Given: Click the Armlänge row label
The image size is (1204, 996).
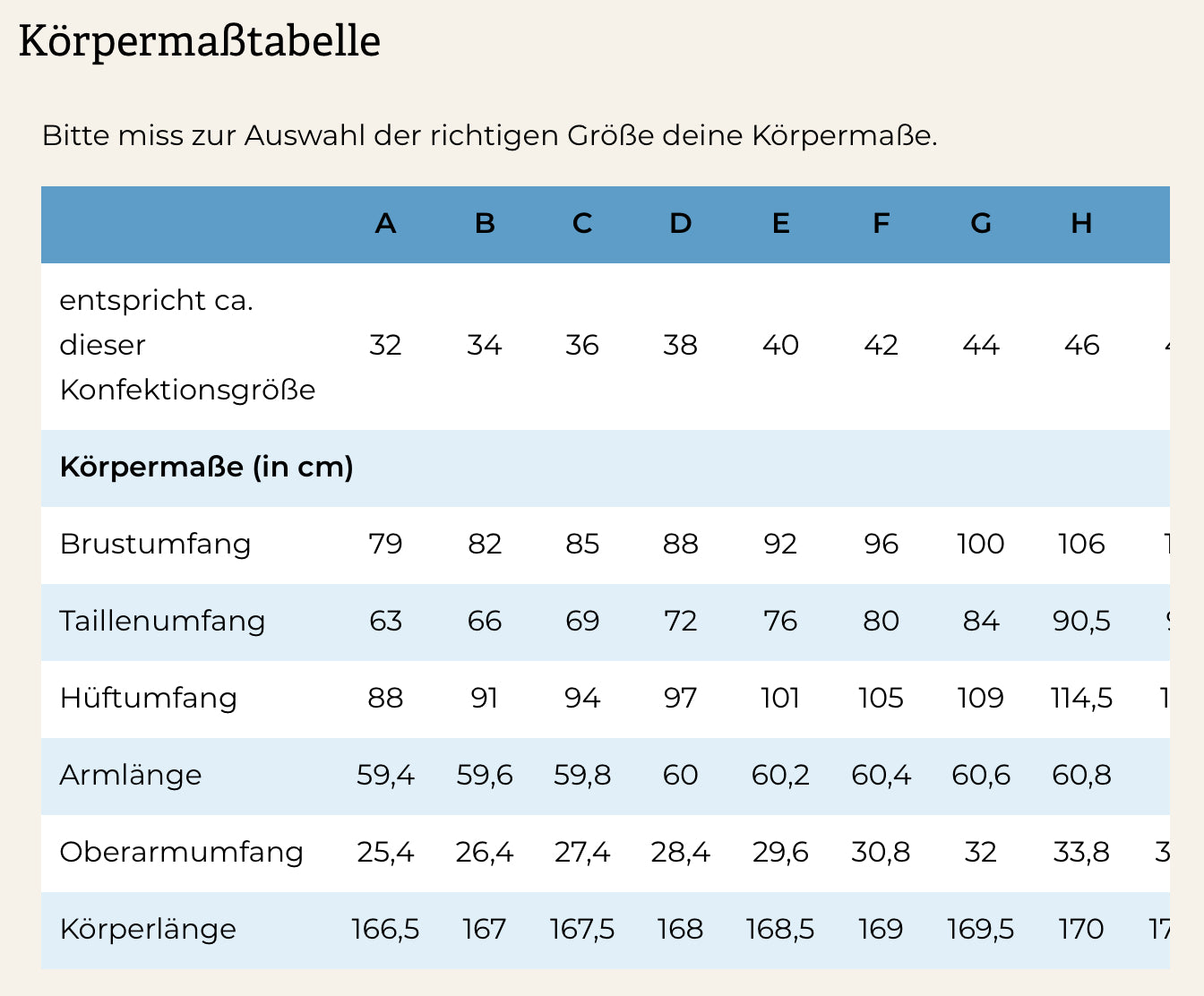Looking at the screenshot, I should click(131, 776).
